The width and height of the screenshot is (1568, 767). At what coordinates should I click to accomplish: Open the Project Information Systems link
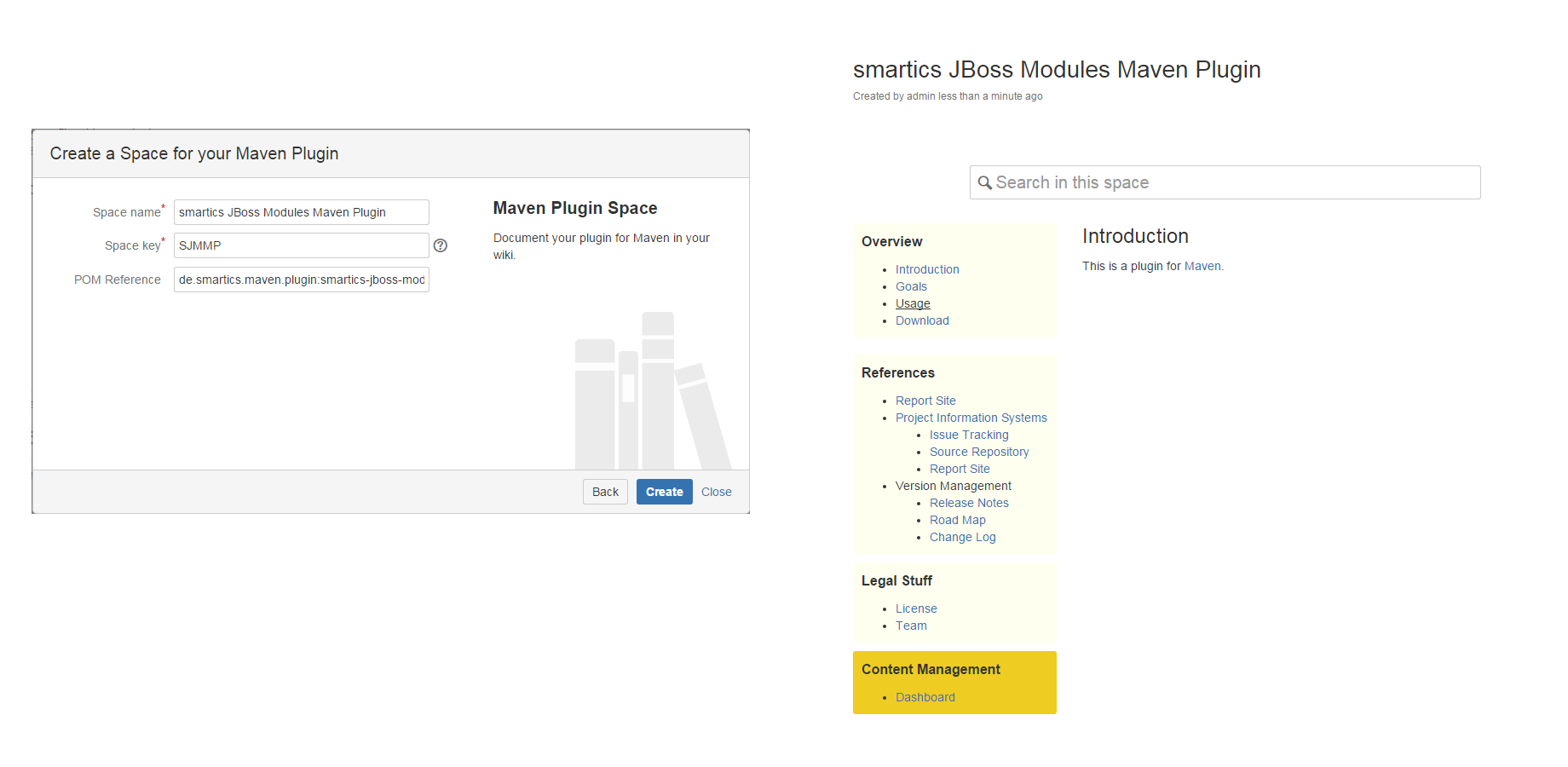click(971, 418)
